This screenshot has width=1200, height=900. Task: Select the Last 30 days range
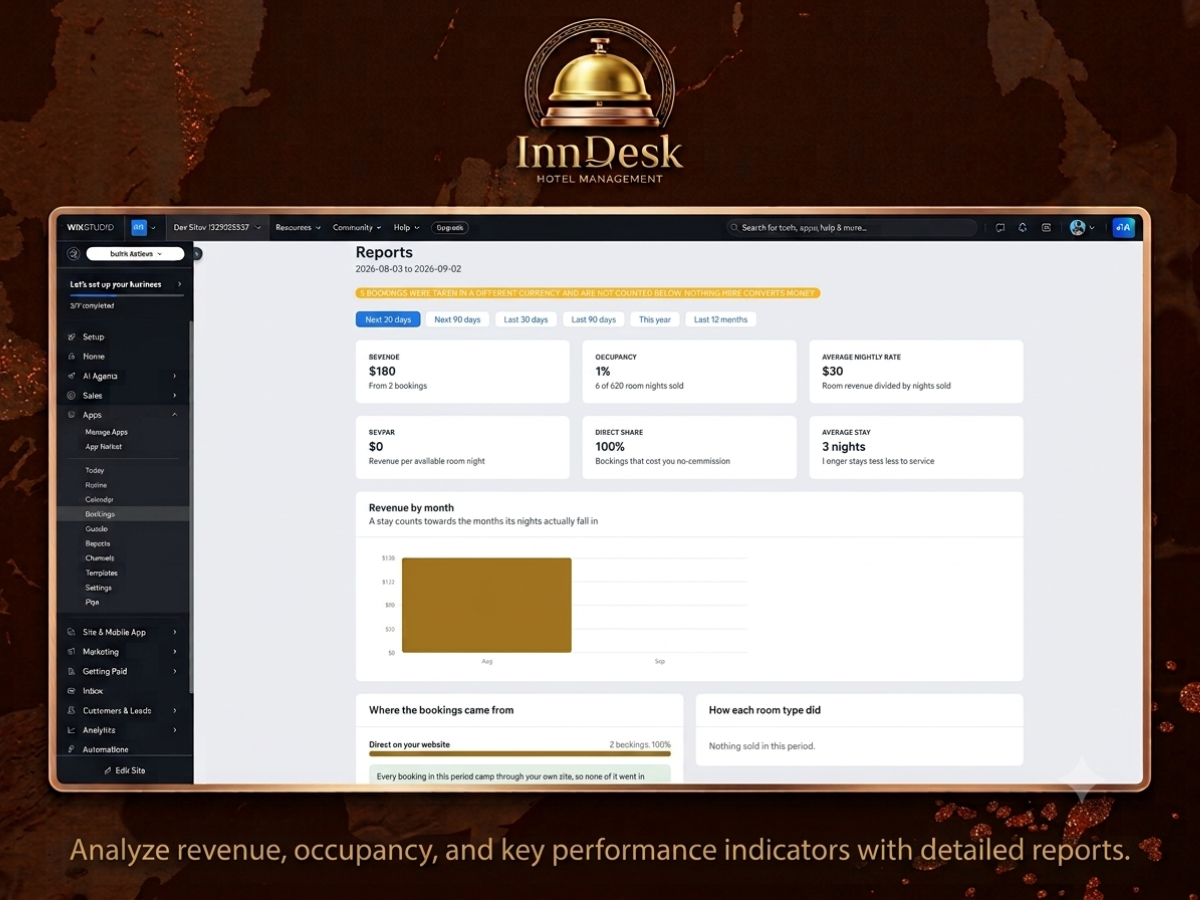[x=526, y=320]
